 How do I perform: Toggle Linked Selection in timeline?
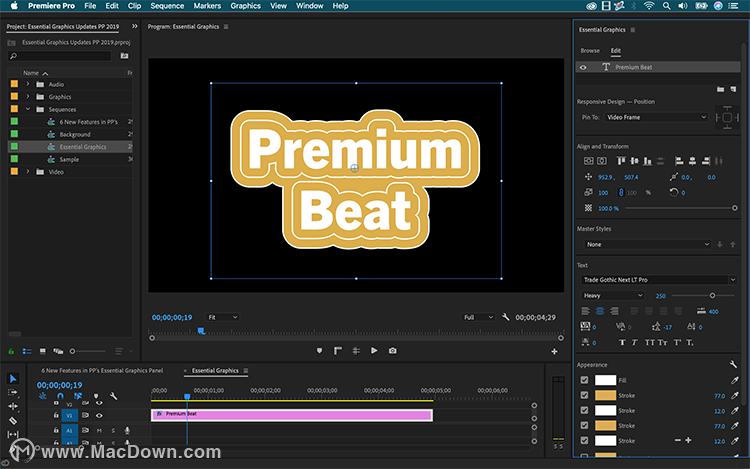pos(77,396)
